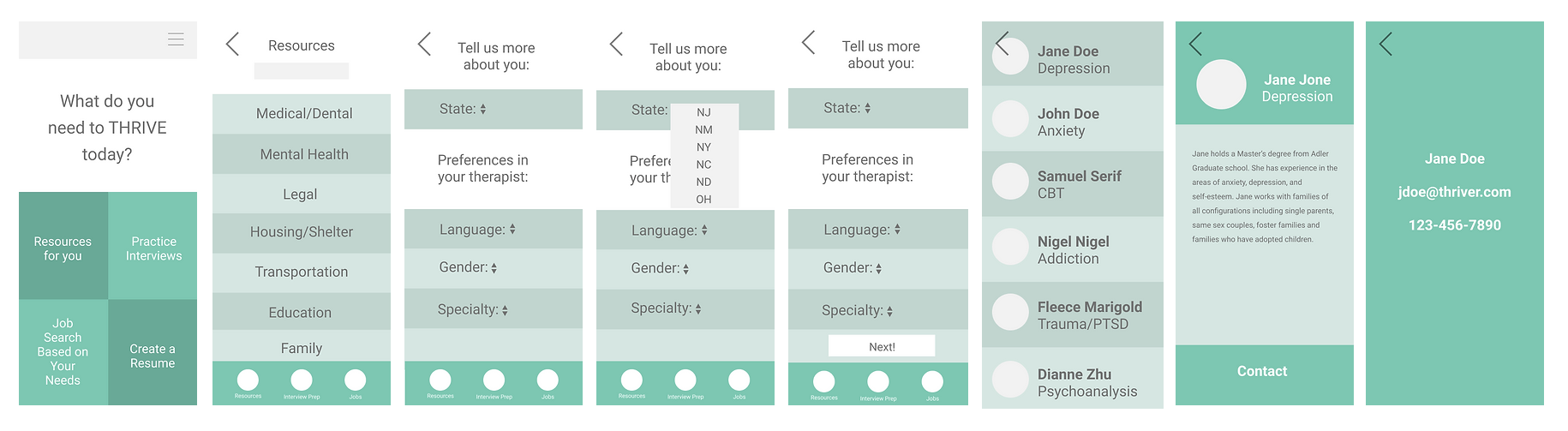The height and width of the screenshot is (431, 1568).
Task: Open John Doe's avatar circle
Action: point(1010,119)
